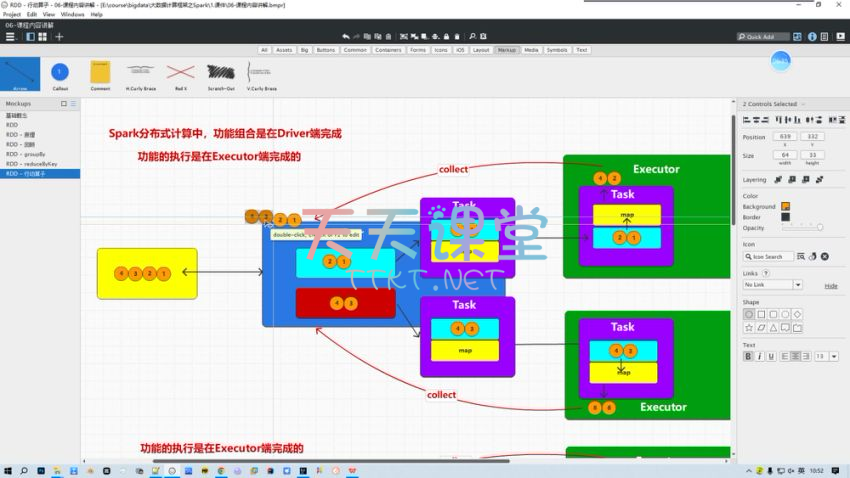Toggle bold text formatting
This screenshot has width=850, height=478.
(748, 356)
